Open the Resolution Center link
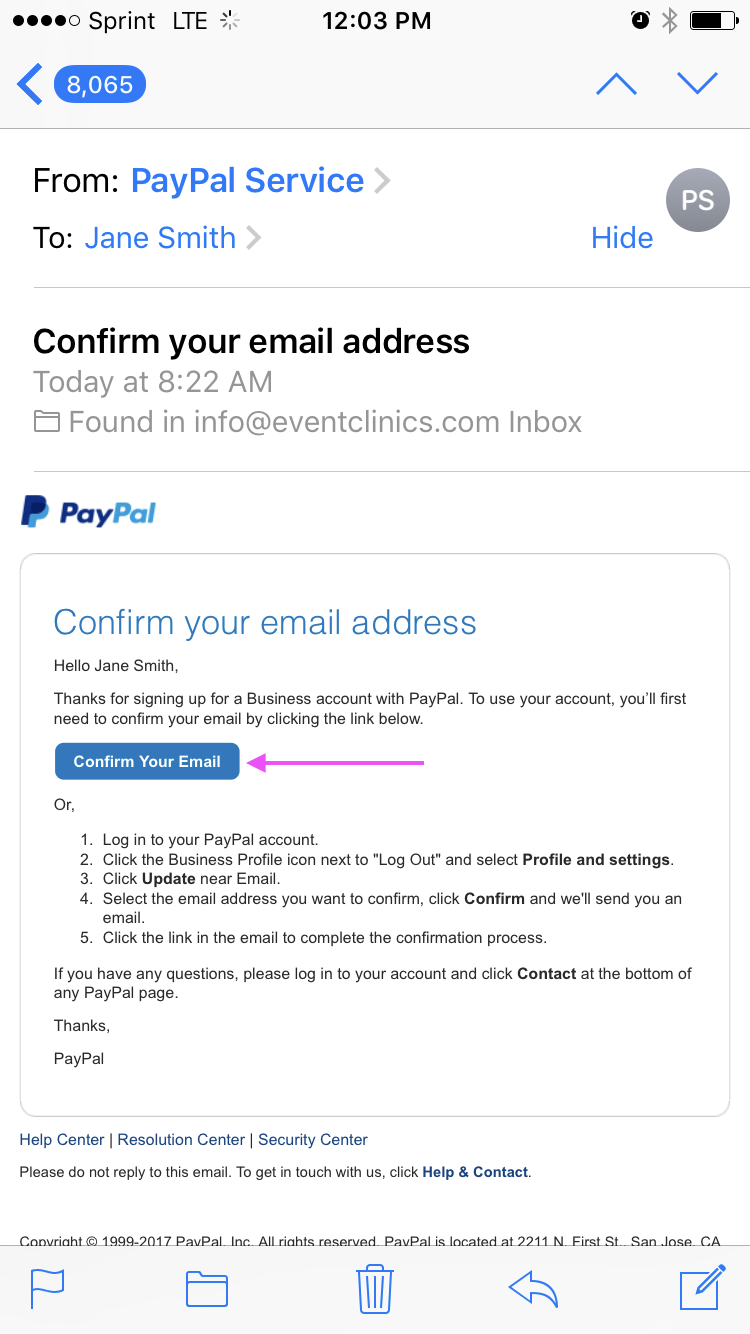The image size is (750, 1334). click(x=181, y=1139)
